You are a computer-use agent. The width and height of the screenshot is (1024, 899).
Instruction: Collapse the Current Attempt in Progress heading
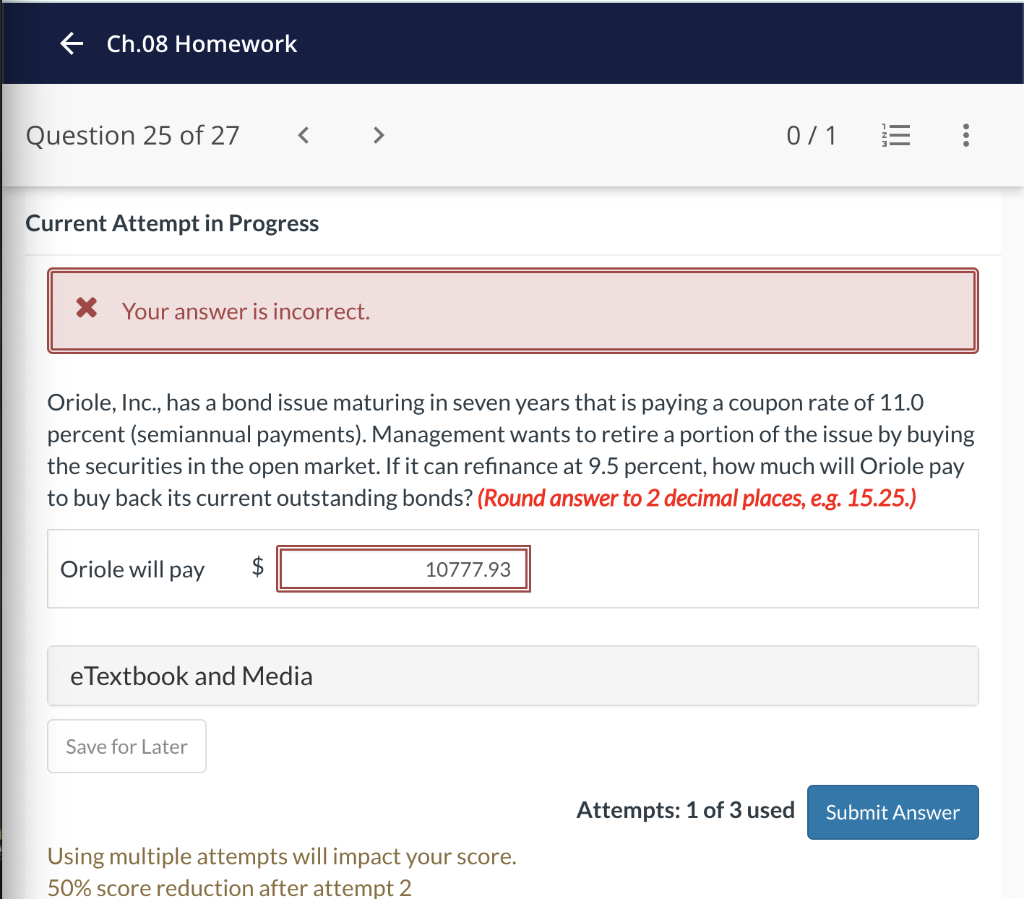[171, 223]
